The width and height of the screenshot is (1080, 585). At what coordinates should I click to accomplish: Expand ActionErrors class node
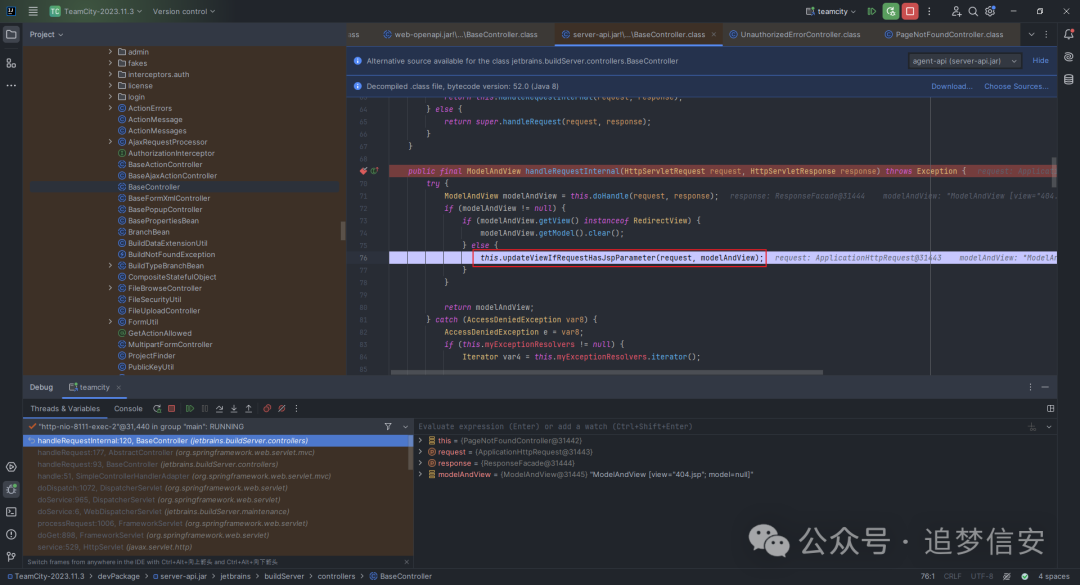[110, 108]
